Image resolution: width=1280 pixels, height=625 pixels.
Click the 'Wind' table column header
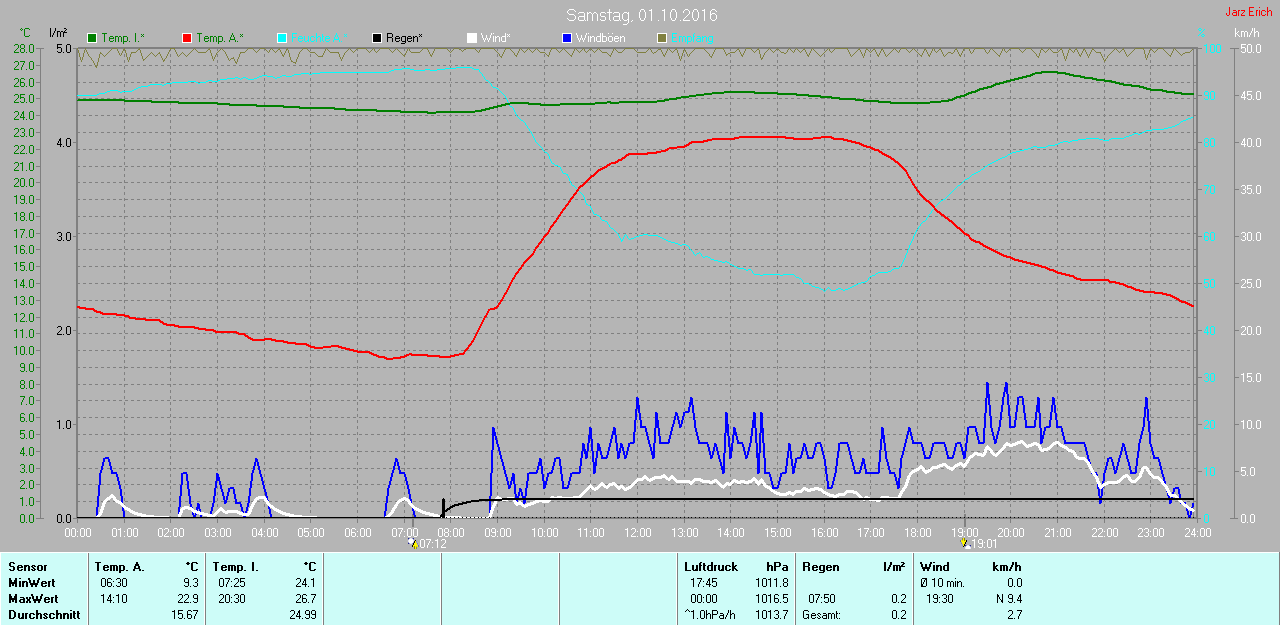935,567
